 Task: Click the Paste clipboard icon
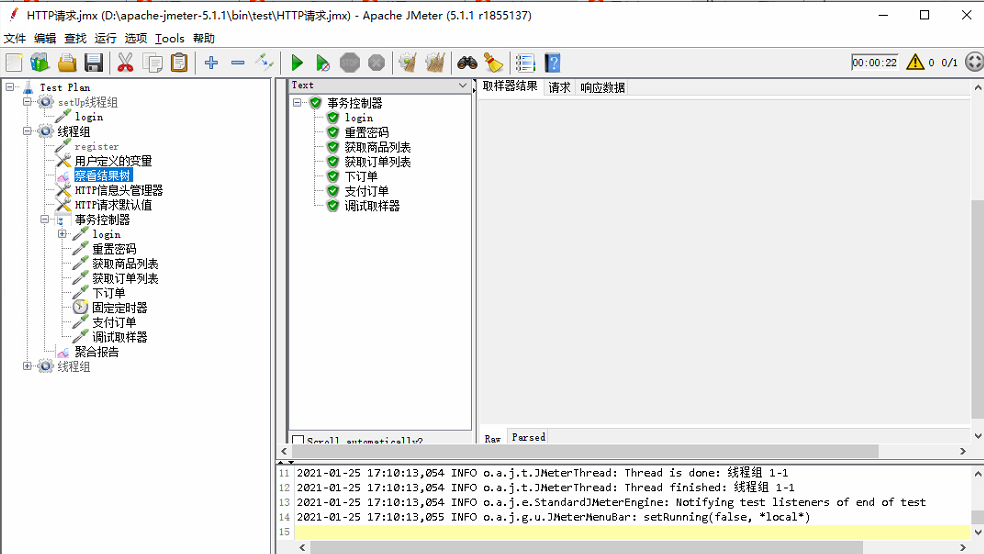point(179,63)
